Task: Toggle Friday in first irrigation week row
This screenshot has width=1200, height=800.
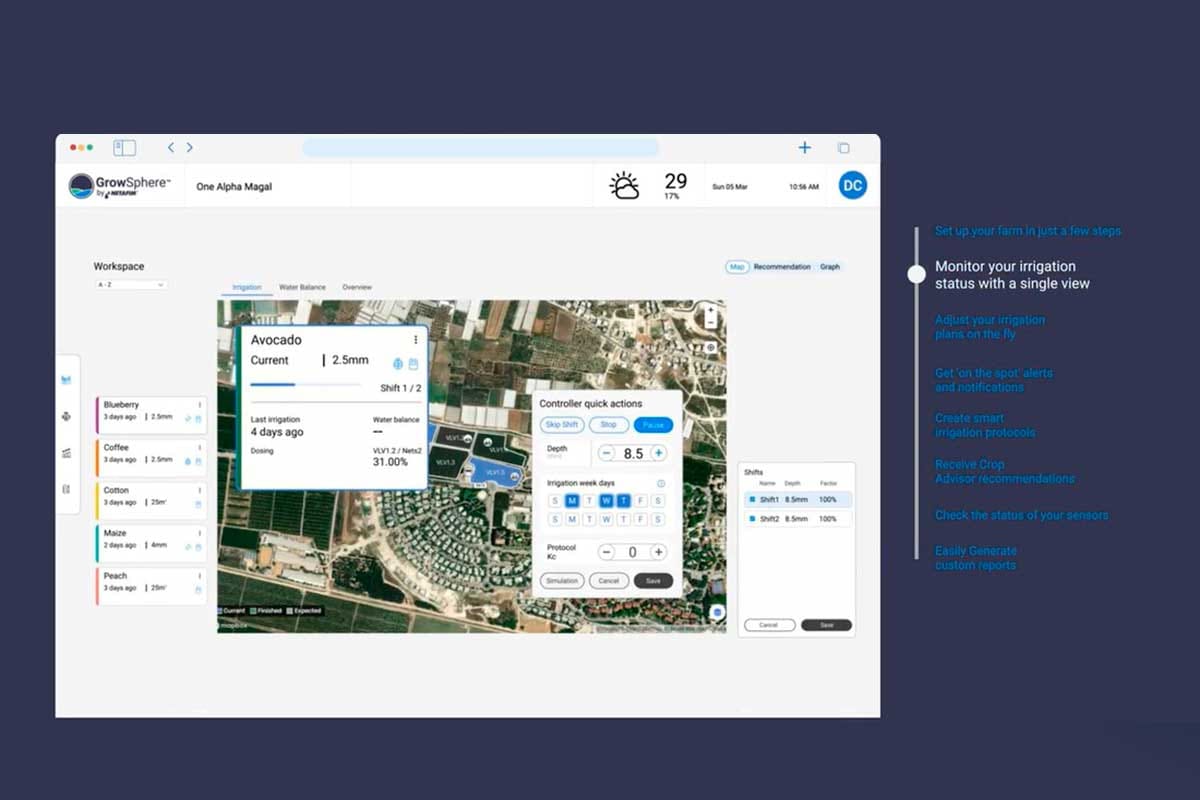Action: coord(640,501)
